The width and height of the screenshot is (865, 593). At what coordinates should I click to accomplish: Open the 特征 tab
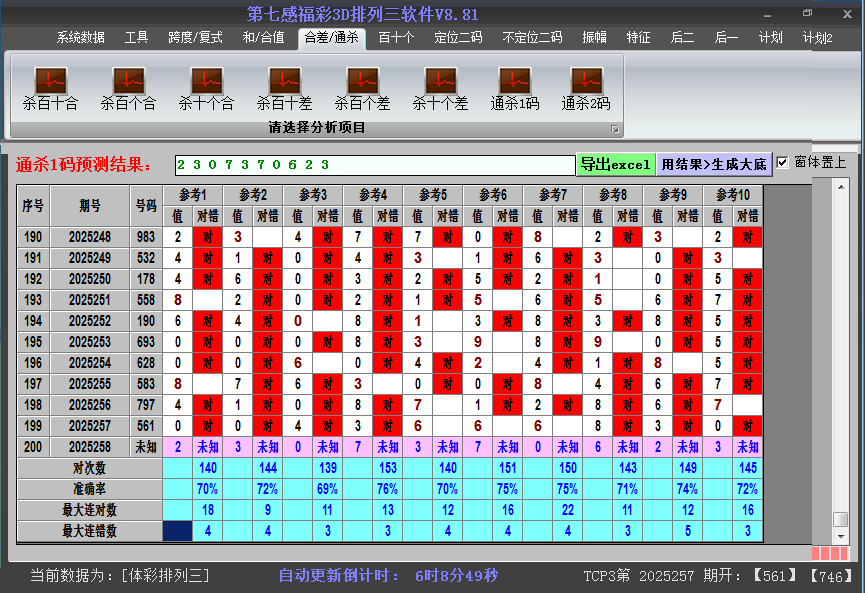click(638, 38)
